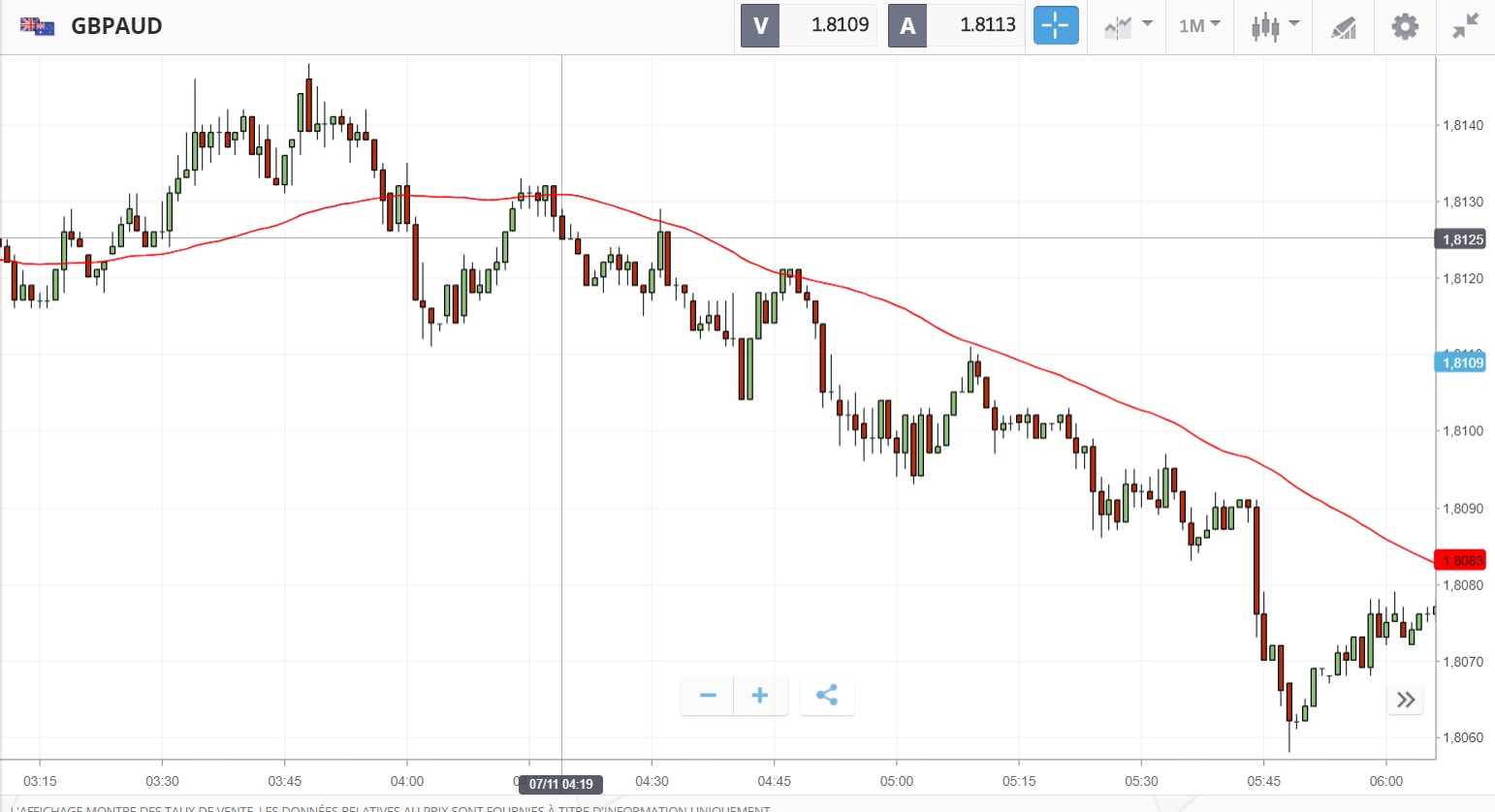Click the 07/11 04:19 time marker
Screen dimensions: 1495x812
tap(561, 784)
